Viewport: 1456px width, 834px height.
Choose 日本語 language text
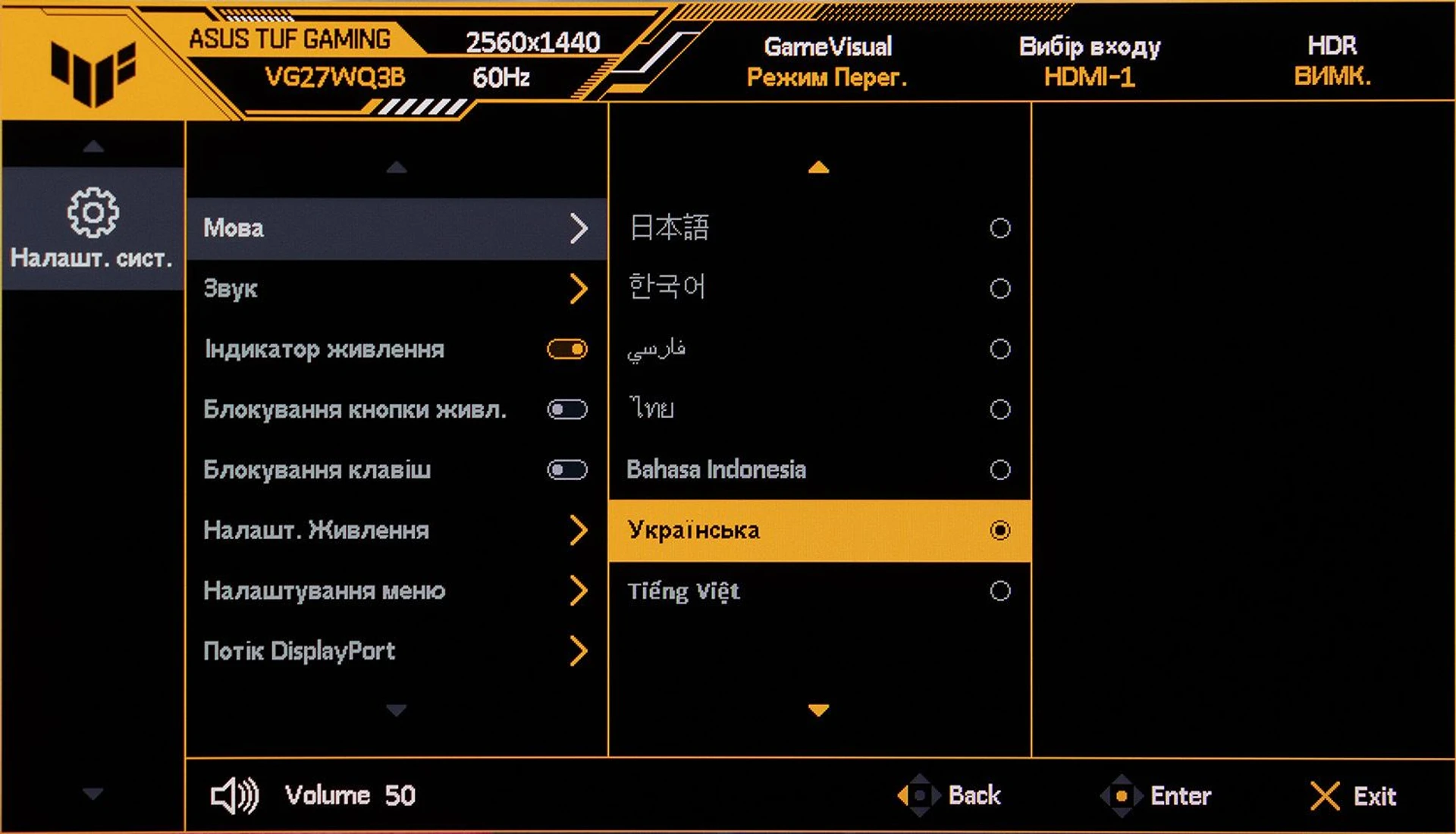coord(669,227)
